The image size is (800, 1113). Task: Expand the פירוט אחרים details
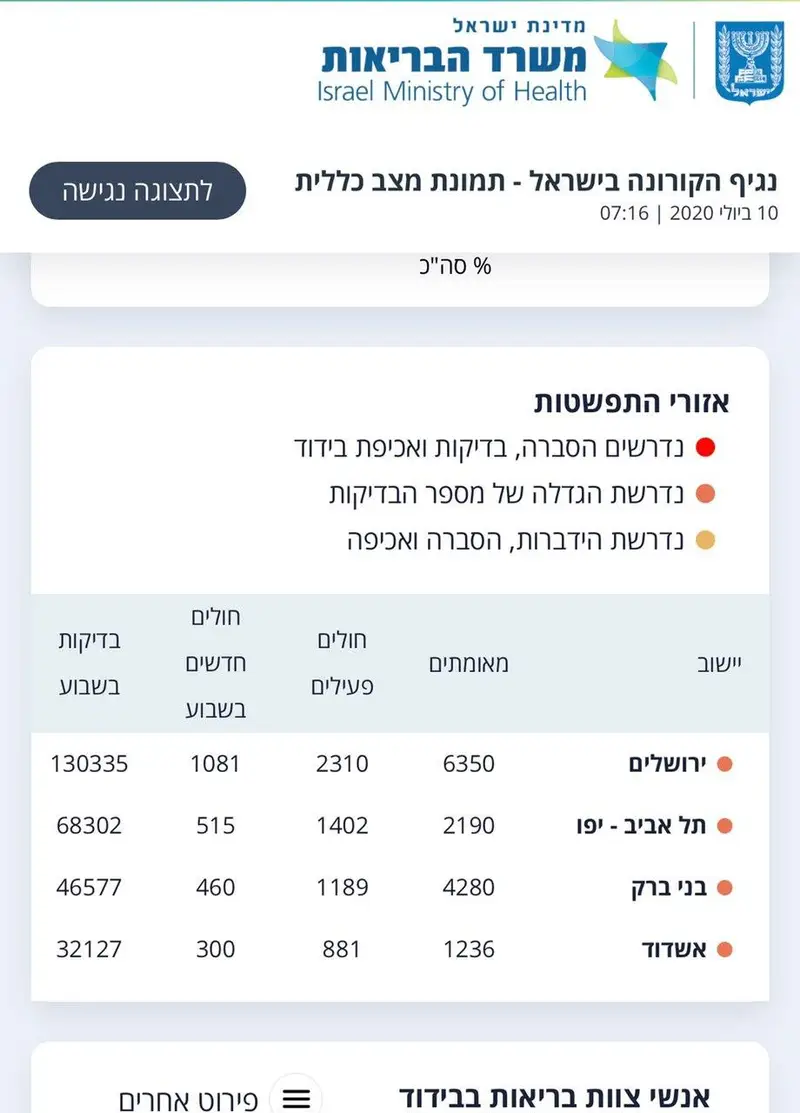tap(188, 1100)
